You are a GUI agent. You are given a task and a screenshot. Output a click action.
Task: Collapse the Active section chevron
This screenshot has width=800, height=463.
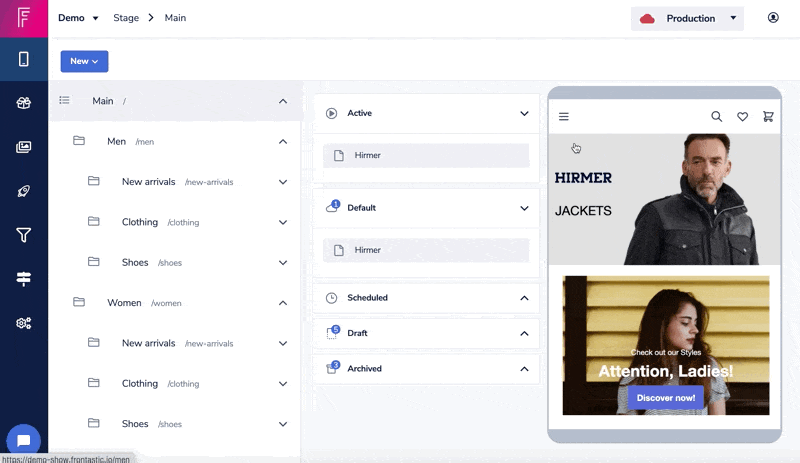point(524,113)
